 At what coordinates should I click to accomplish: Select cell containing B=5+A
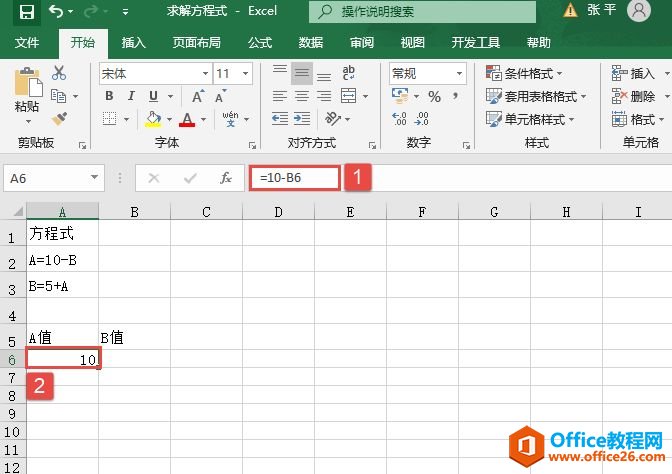click(x=63, y=286)
